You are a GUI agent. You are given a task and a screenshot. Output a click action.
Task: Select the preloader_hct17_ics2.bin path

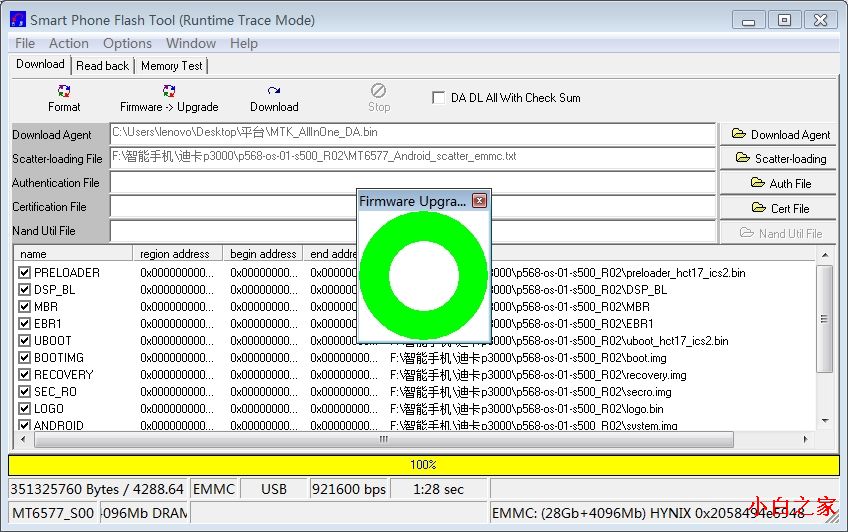point(618,273)
